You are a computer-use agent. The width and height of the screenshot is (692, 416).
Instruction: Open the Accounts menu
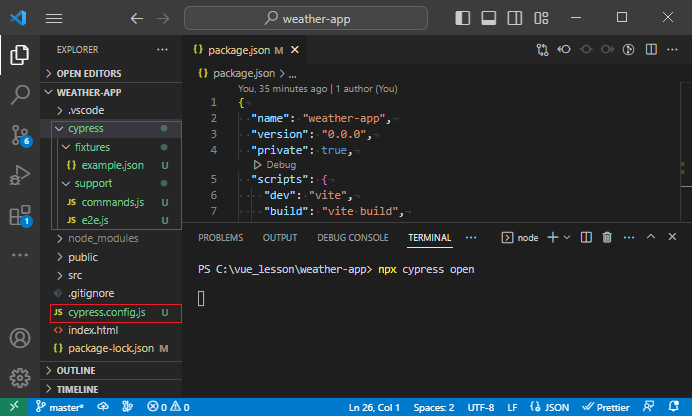[x=20, y=338]
